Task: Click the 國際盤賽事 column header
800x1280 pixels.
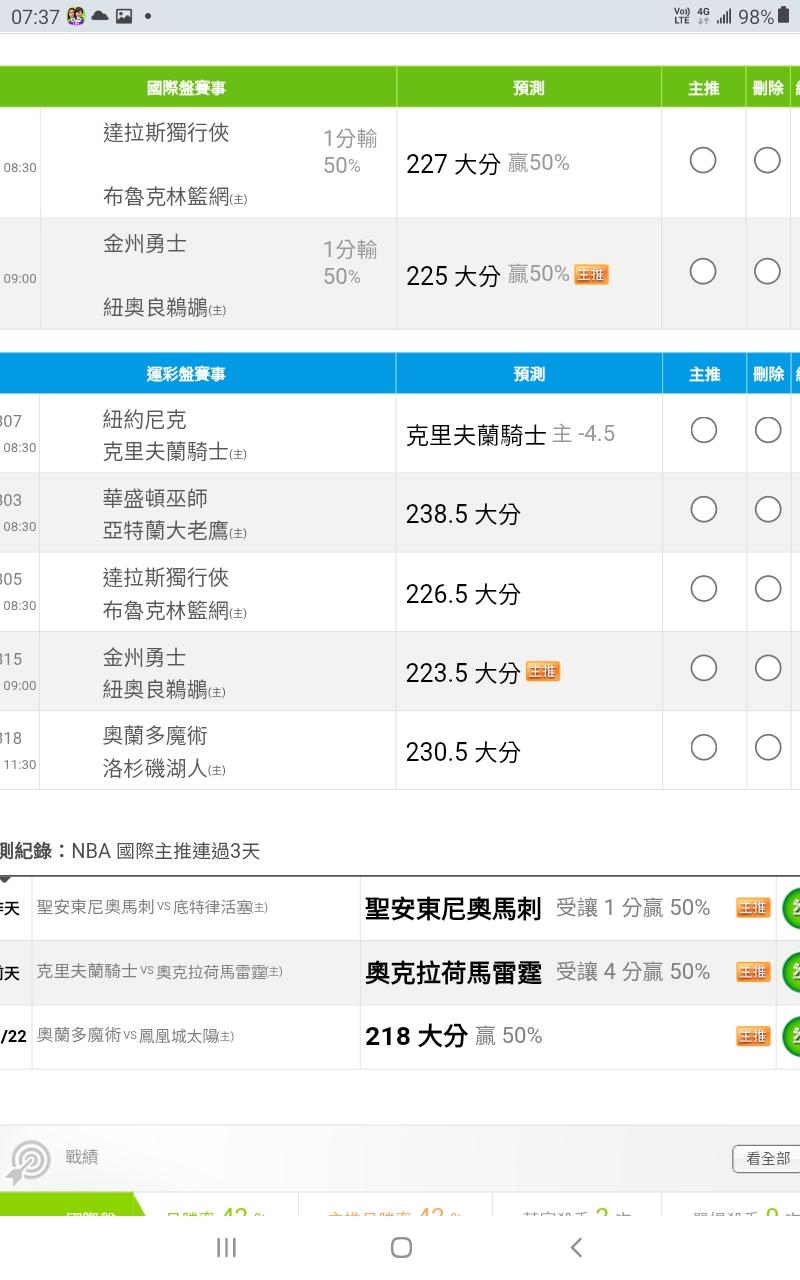Action: click(187, 88)
